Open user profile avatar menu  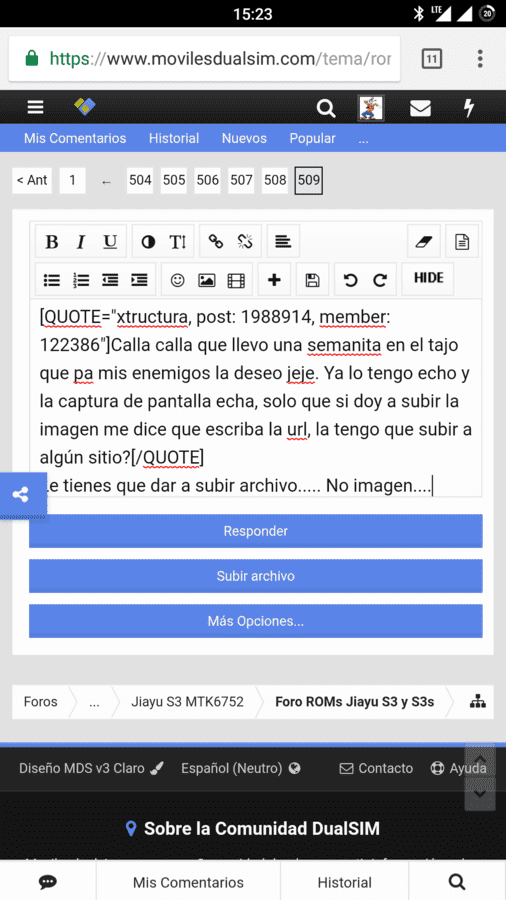pyautogui.click(x=371, y=108)
